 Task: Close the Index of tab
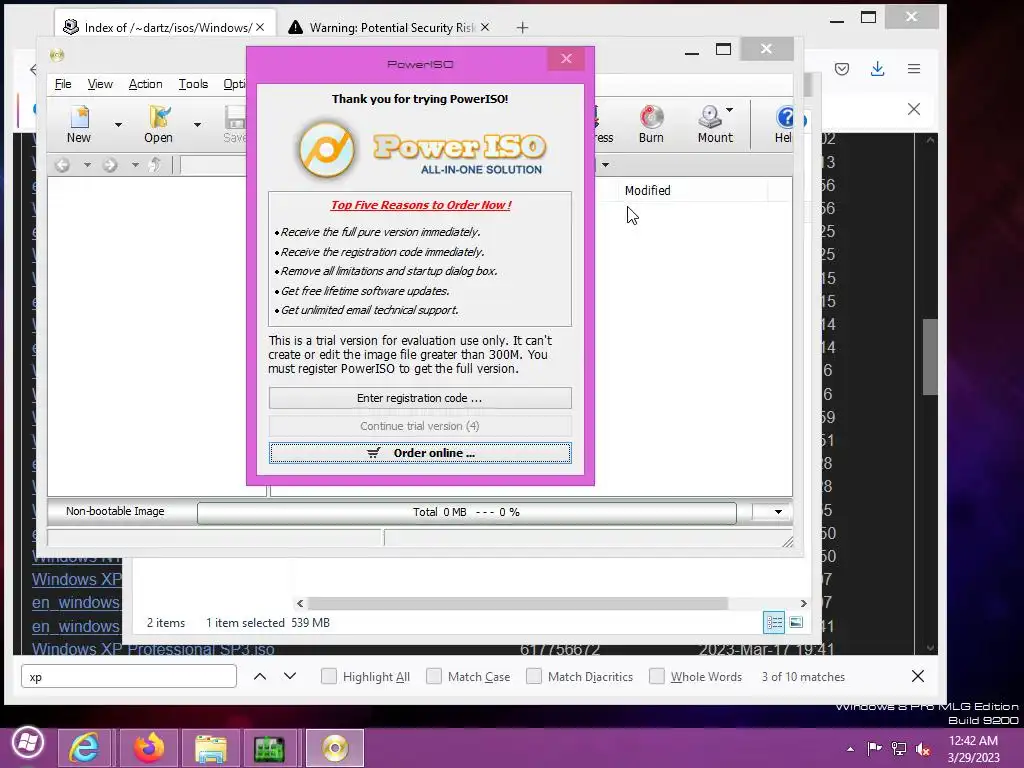(260, 27)
